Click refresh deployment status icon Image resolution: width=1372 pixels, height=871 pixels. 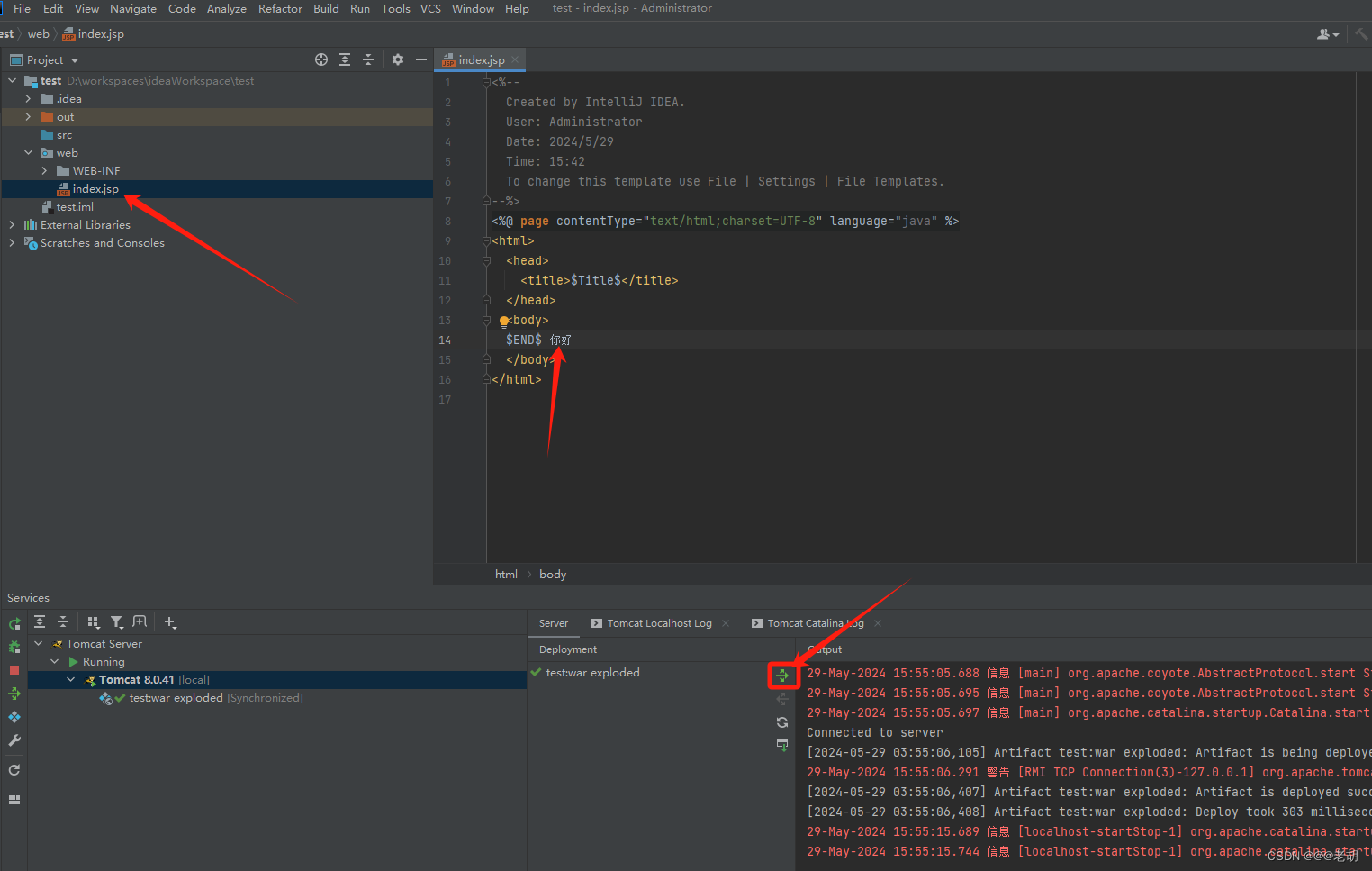coord(782,722)
